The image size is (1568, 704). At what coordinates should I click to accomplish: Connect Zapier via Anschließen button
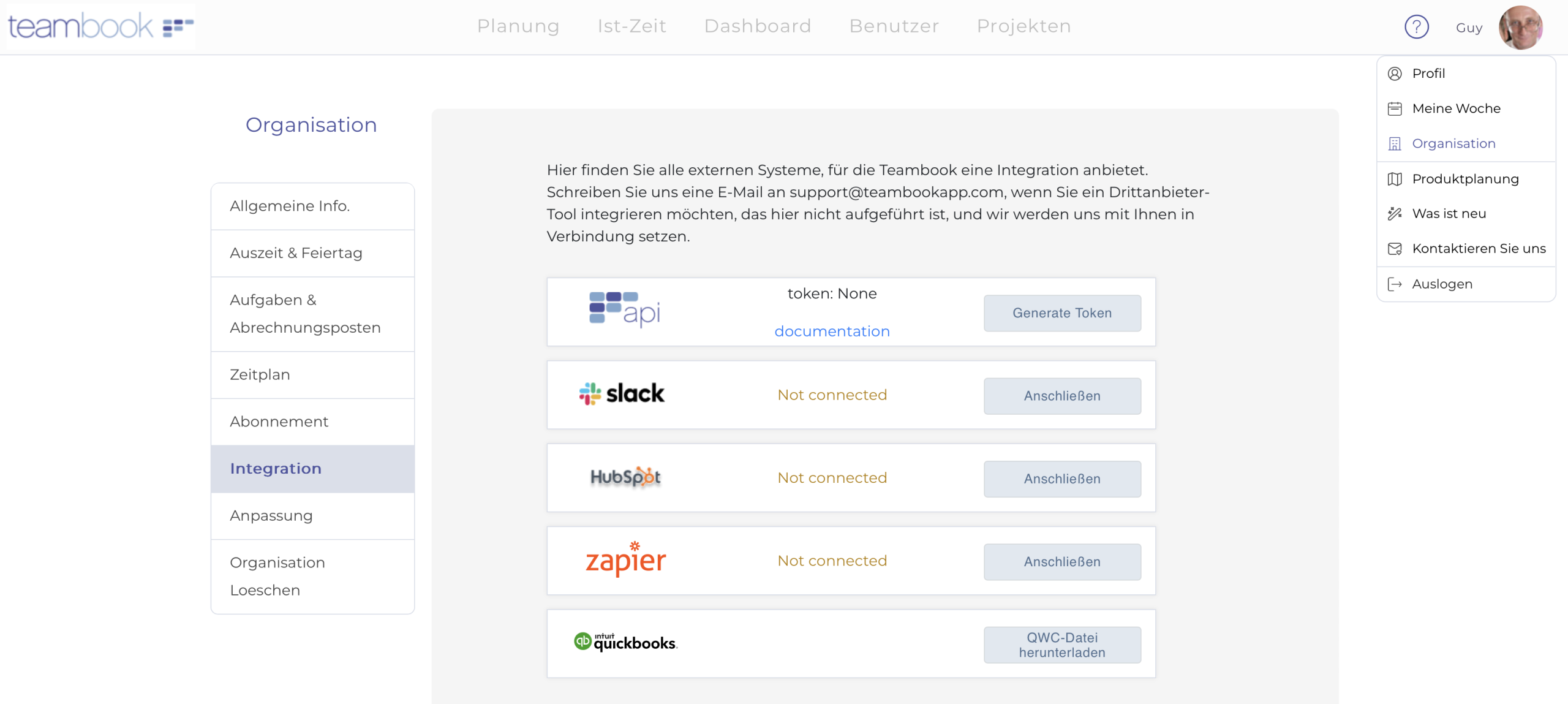tap(1062, 562)
